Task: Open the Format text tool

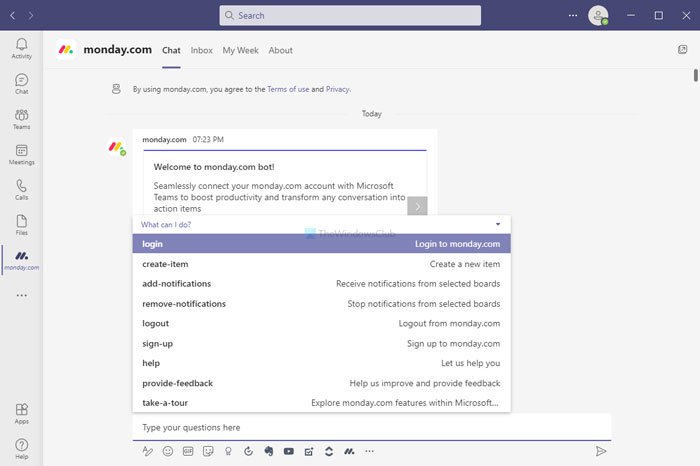Action: click(147, 451)
